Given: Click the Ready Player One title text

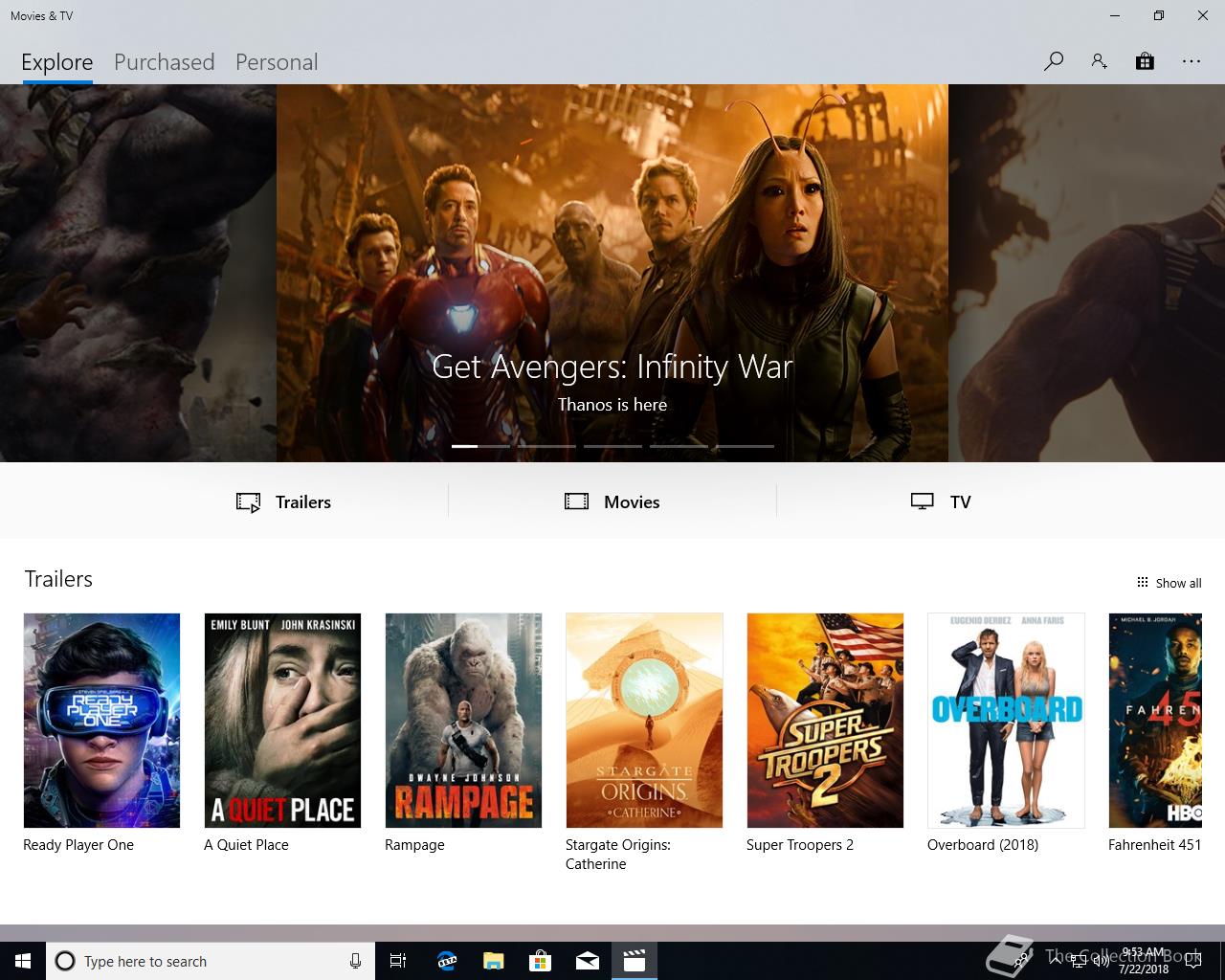Looking at the screenshot, I should pyautogui.click(x=78, y=845).
